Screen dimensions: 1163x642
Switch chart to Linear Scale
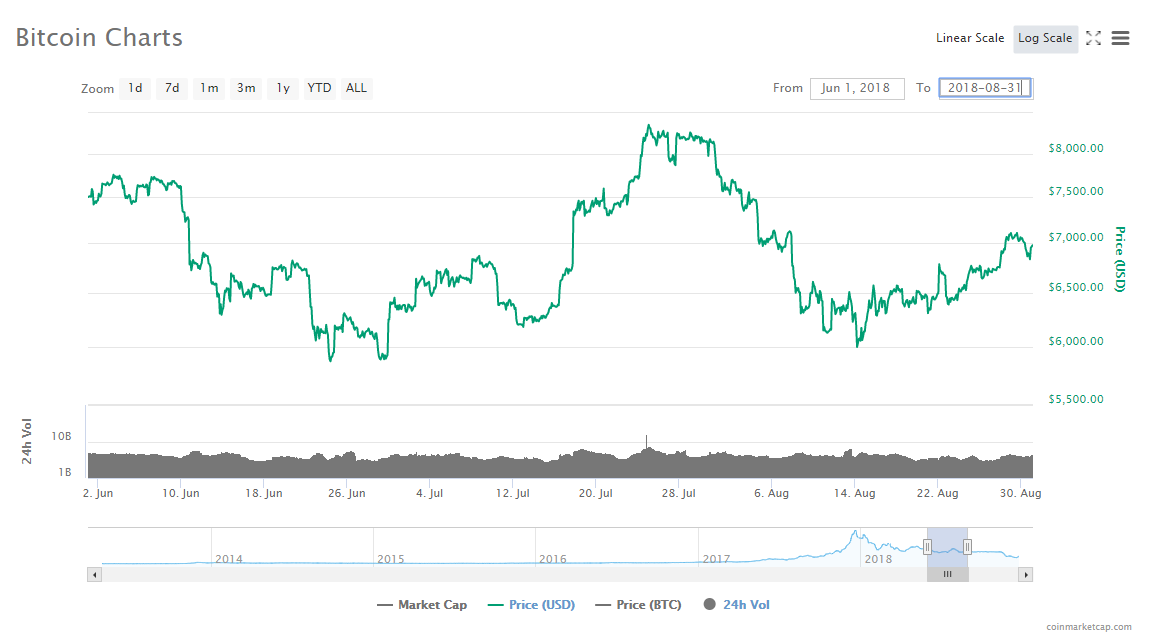(x=969, y=38)
